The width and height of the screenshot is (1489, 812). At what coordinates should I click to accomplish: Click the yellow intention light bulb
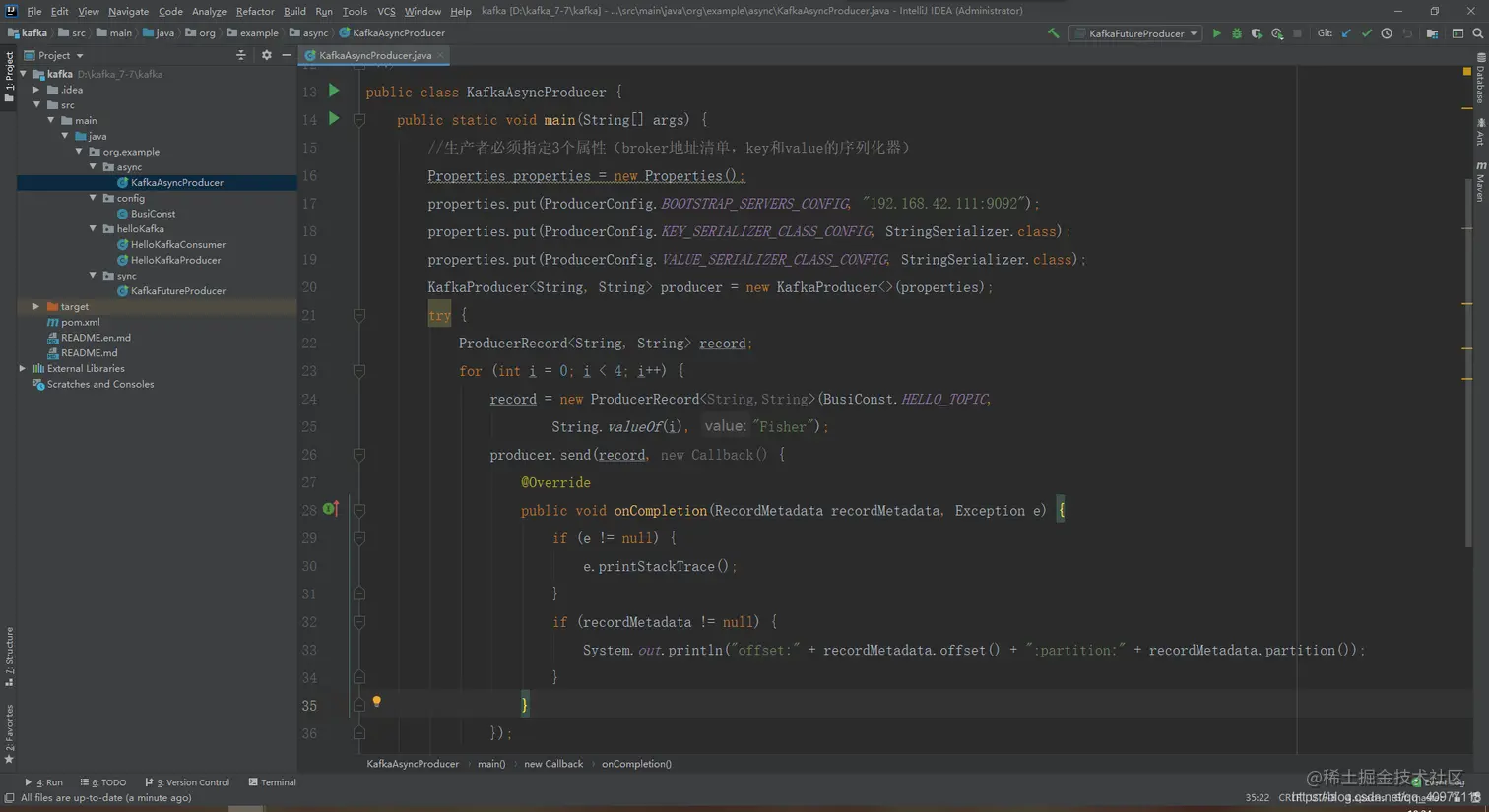(x=376, y=702)
